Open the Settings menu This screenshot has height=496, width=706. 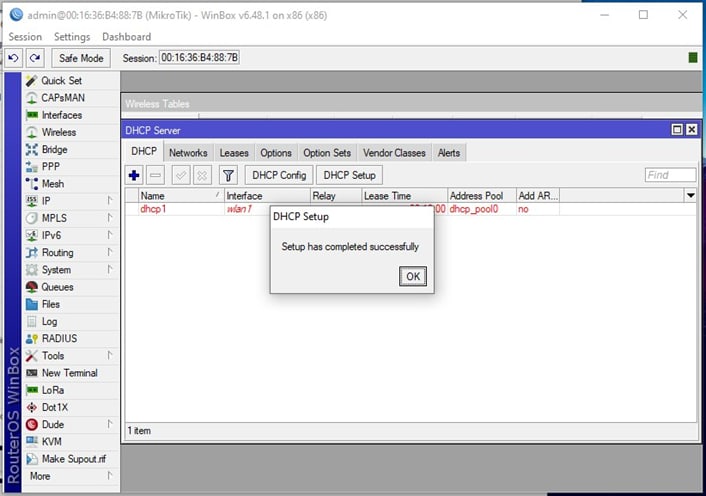click(72, 37)
